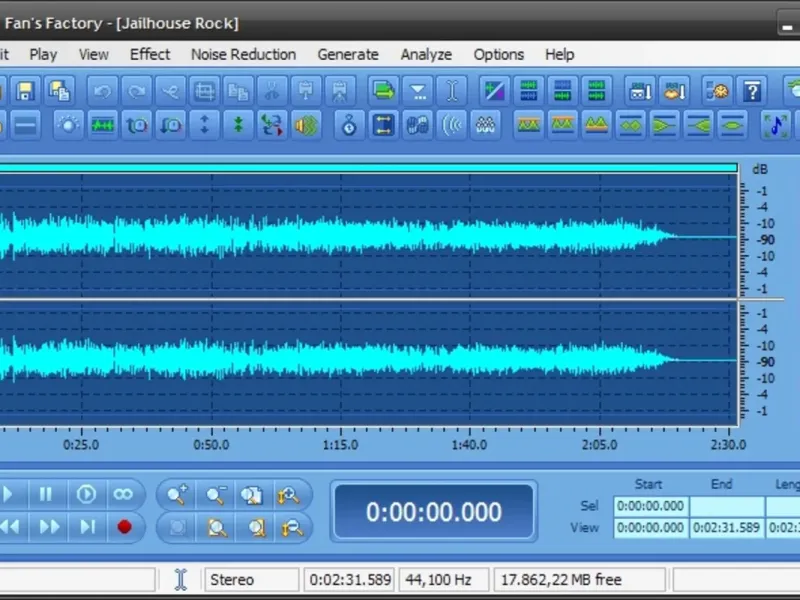Toggle loop playback with the infinity button

tap(123, 494)
